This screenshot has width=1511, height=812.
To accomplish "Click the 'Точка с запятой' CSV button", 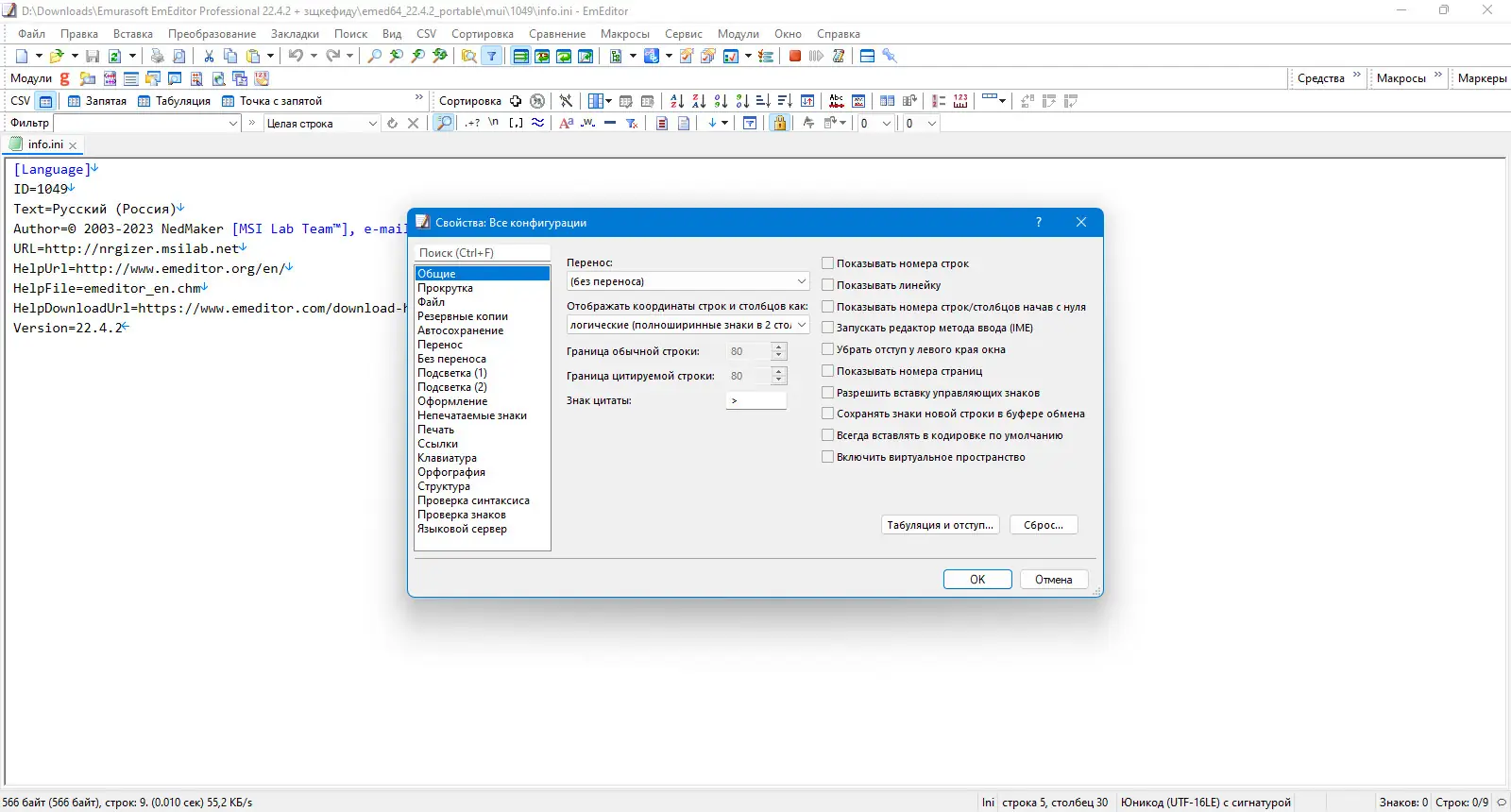I will (272, 101).
